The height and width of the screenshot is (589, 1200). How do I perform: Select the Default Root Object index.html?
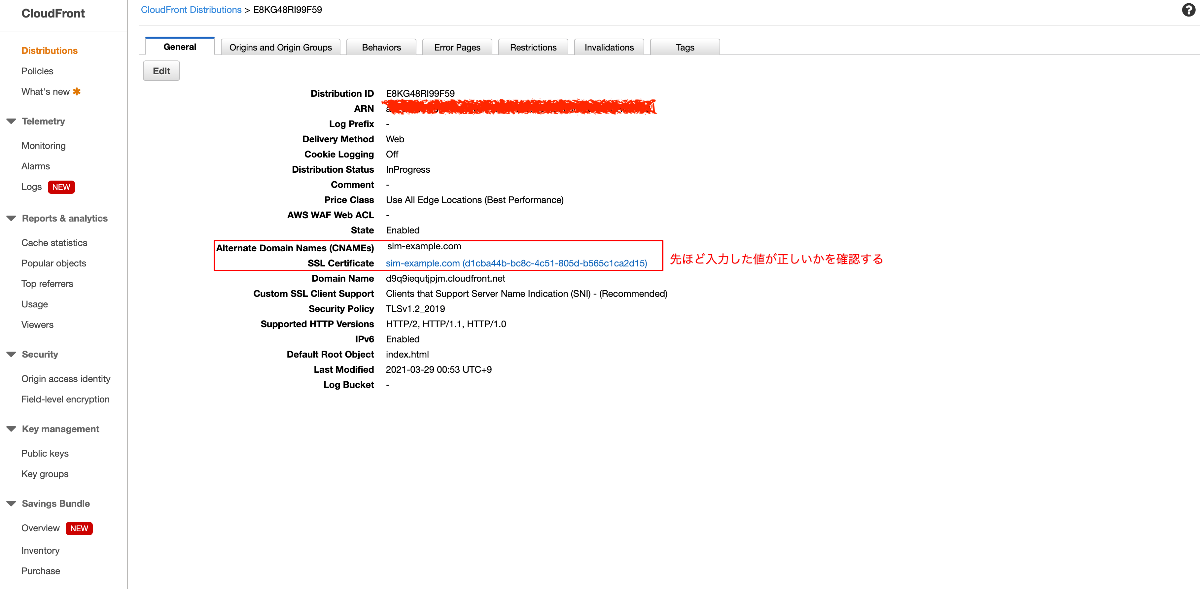(x=408, y=354)
